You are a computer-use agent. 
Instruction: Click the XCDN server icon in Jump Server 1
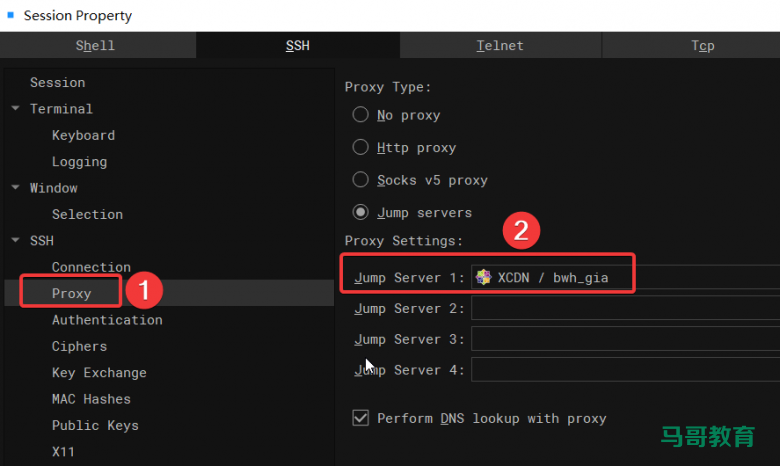coord(484,277)
